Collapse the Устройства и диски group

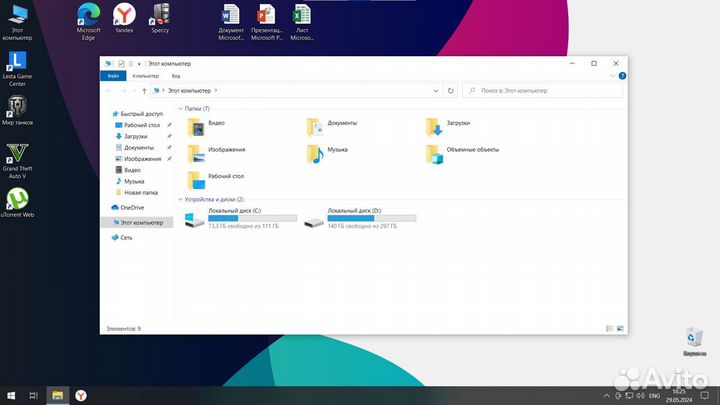click(x=180, y=199)
